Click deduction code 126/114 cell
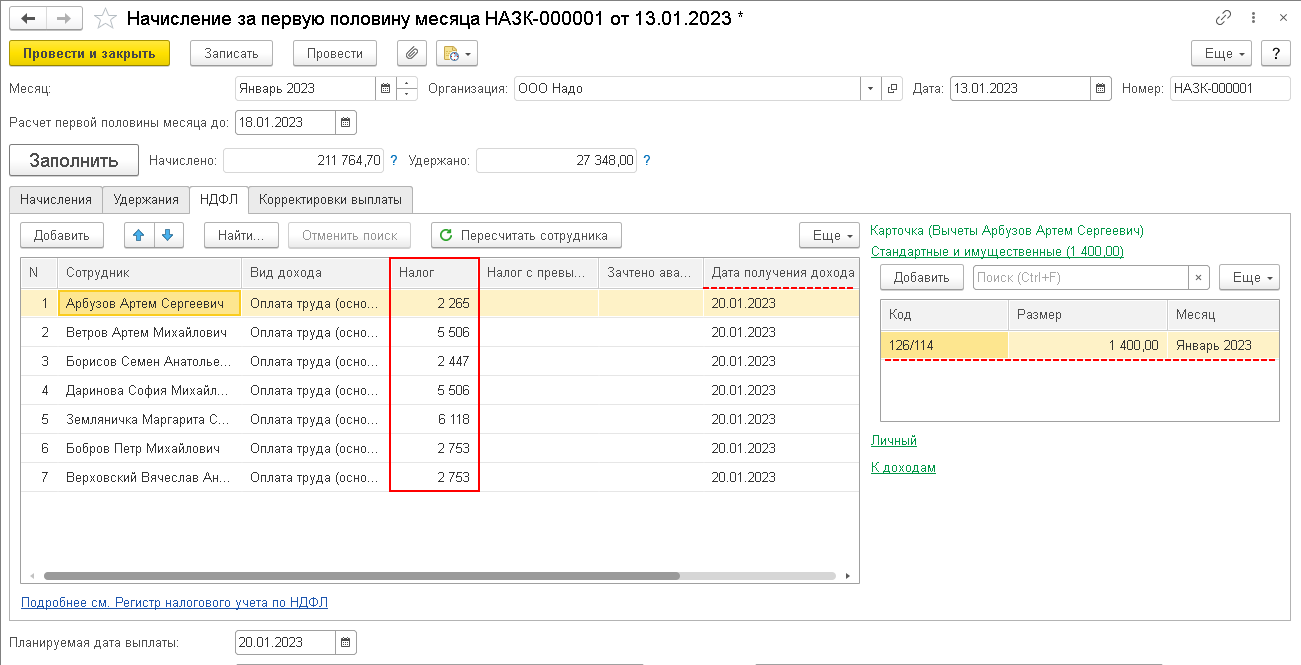This screenshot has height=665, width=1301. (945, 345)
